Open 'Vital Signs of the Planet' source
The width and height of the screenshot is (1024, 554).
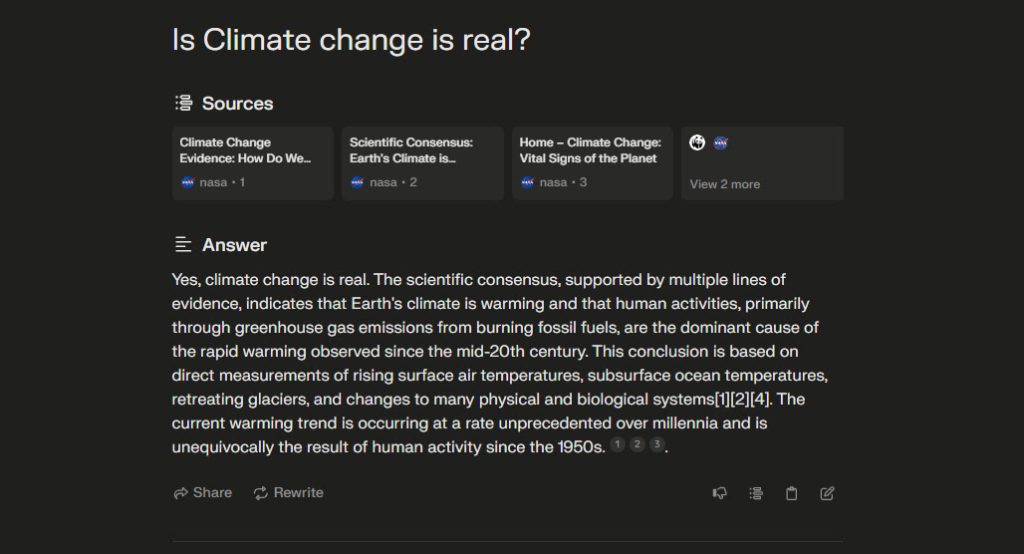pos(592,163)
